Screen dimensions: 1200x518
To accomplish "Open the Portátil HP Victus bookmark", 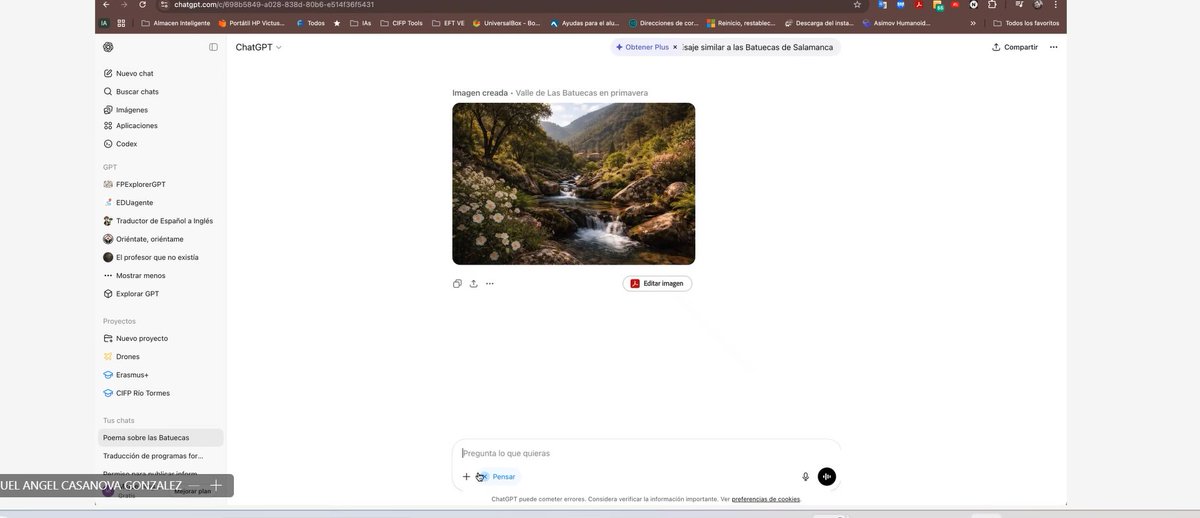I will (x=251, y=23).
